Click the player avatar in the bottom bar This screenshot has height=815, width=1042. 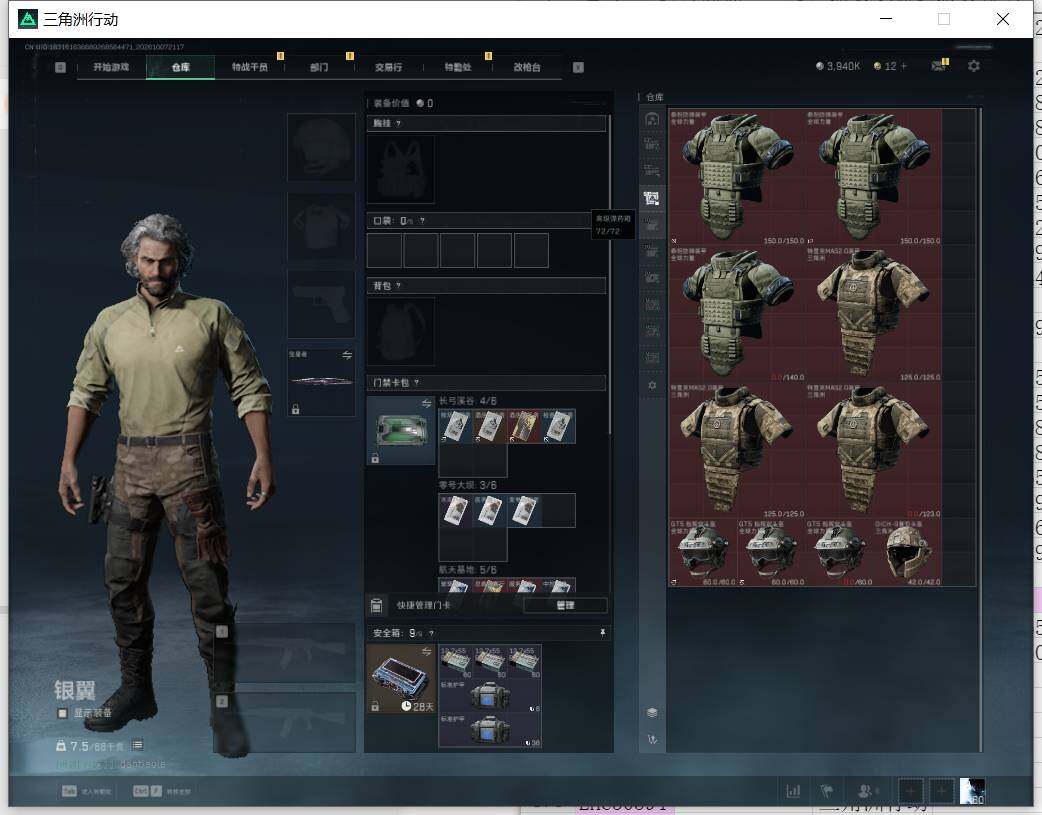point(972,791)
